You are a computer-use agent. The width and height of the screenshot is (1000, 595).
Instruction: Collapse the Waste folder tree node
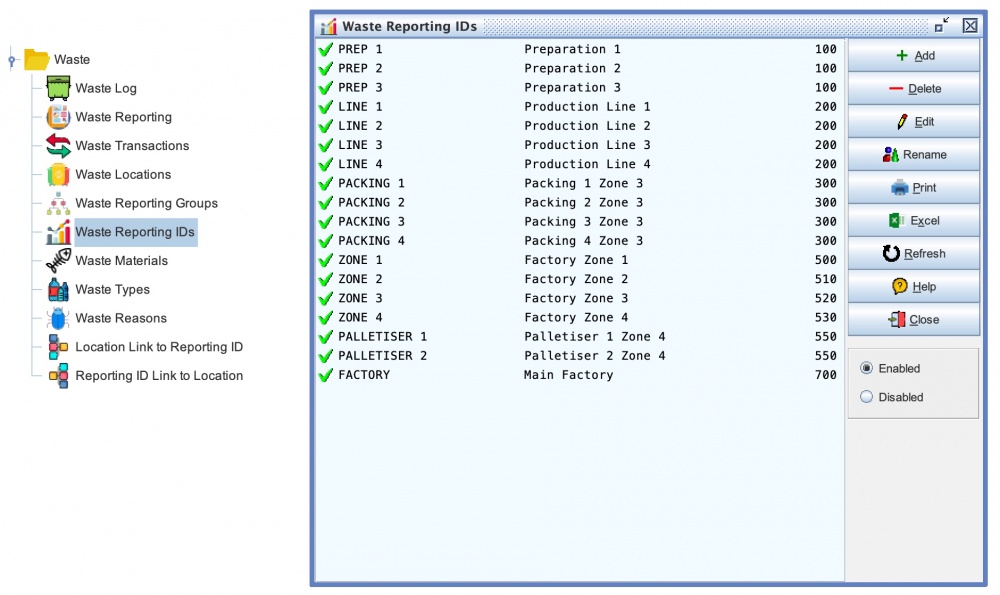[x=12, y=61]
